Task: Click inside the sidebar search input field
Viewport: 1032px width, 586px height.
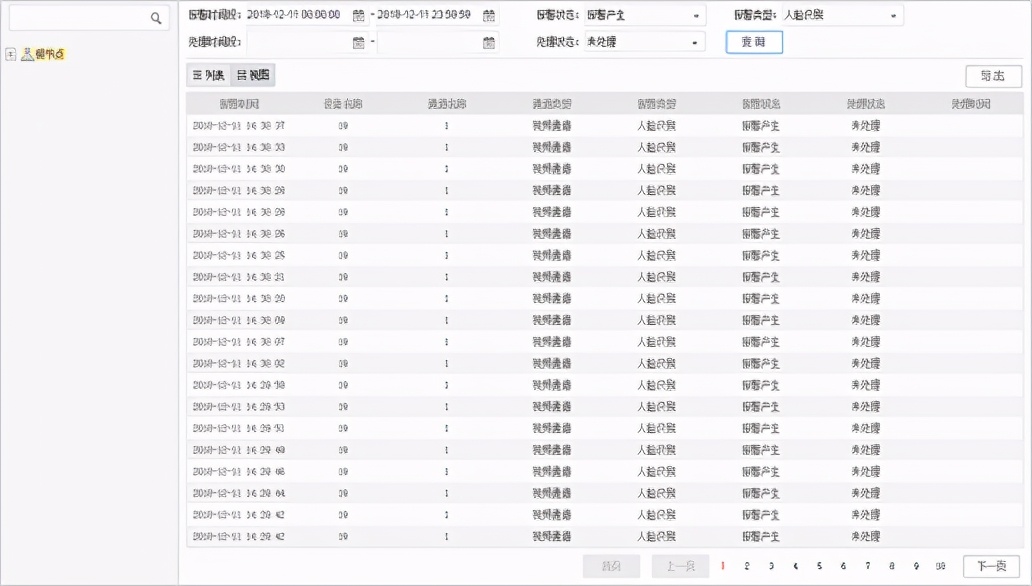Action: pos(80,18)
